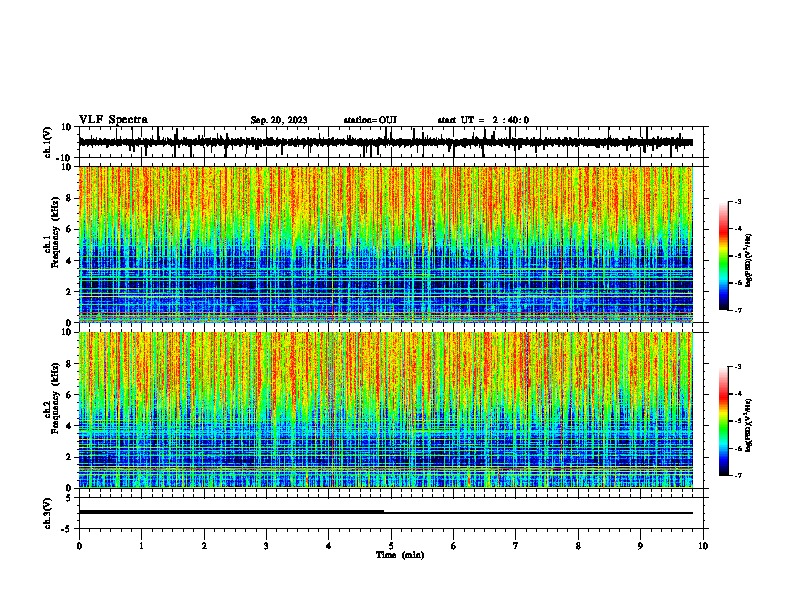Click inside the ch.1 spectrogram panel
The width and height of the screenshot is (792, 612).
386,244
